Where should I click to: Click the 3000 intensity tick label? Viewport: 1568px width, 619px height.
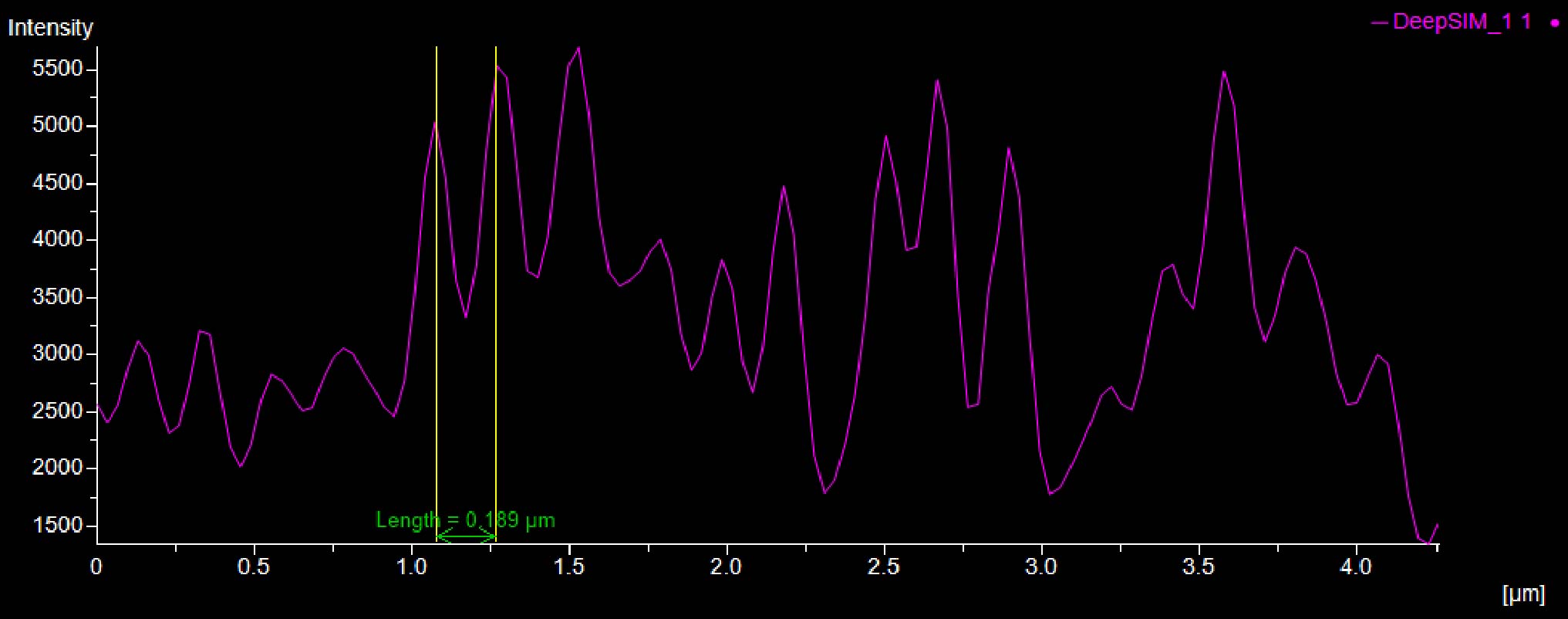(57, 353)
